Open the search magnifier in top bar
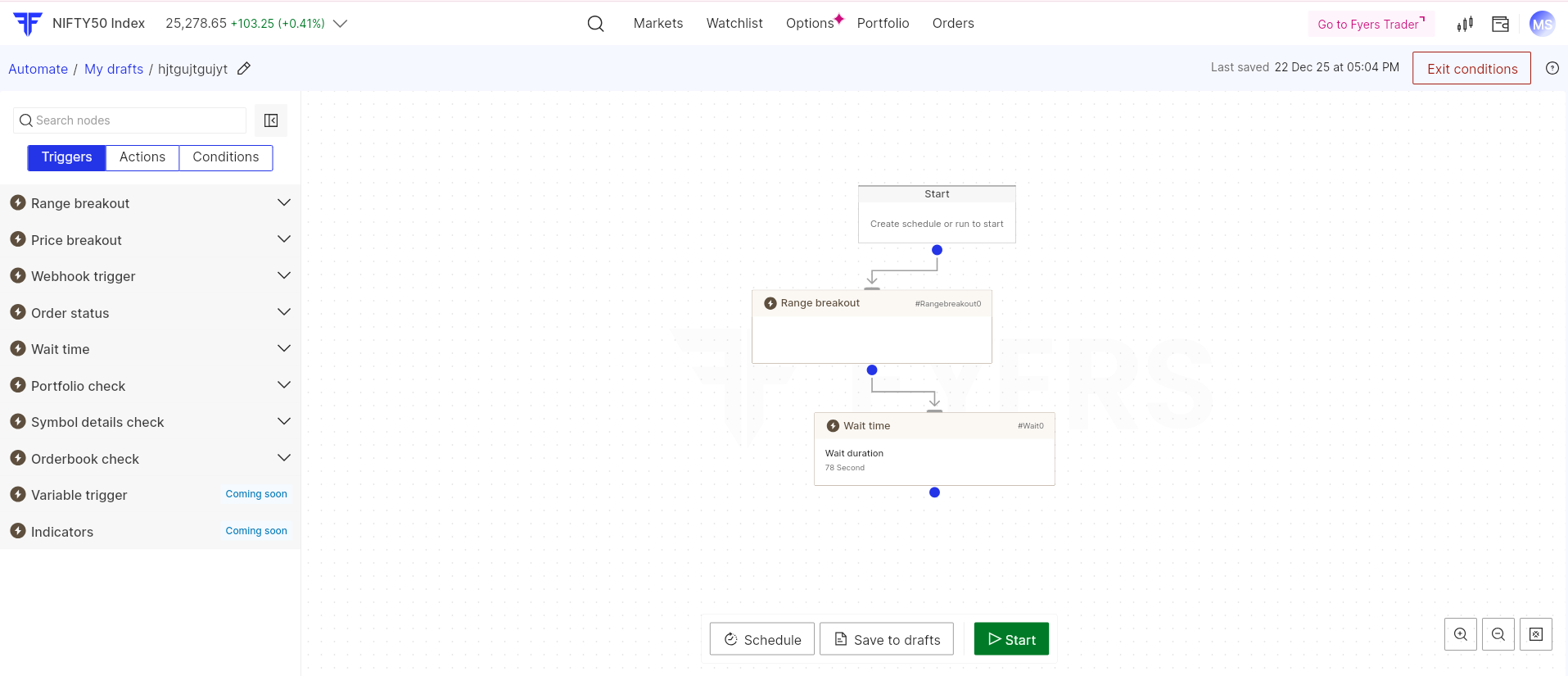1568x676 pixels. coord(595,24)
